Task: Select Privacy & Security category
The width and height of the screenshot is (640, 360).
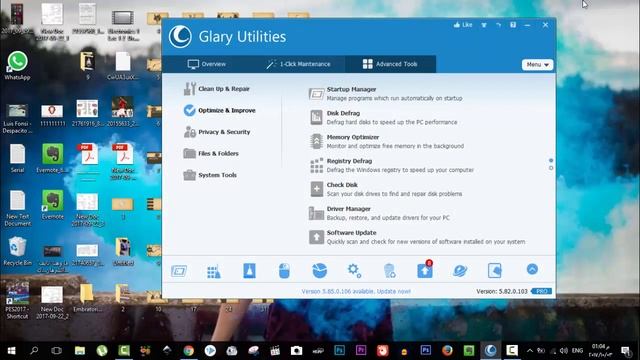Action: (217, 132)
